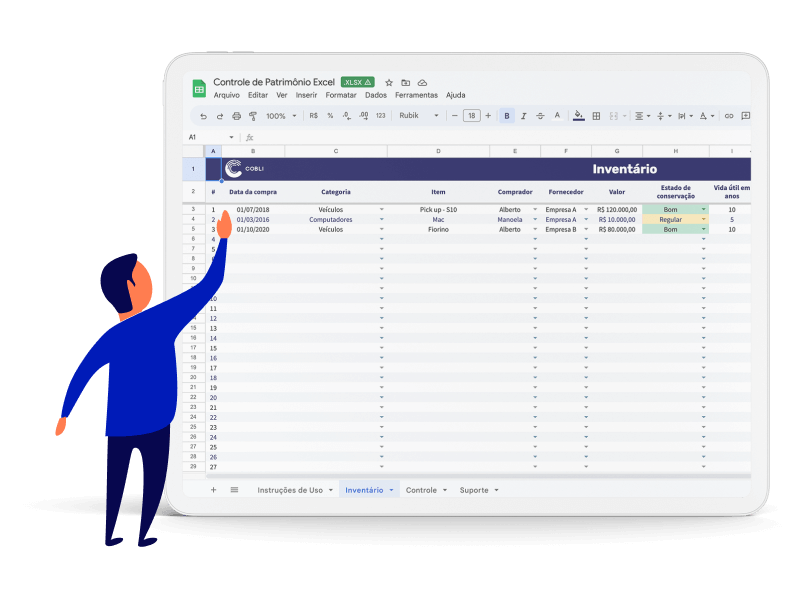Click the formula bar input
The height and width of the screenshot is (600, 789).
point(503,137)
